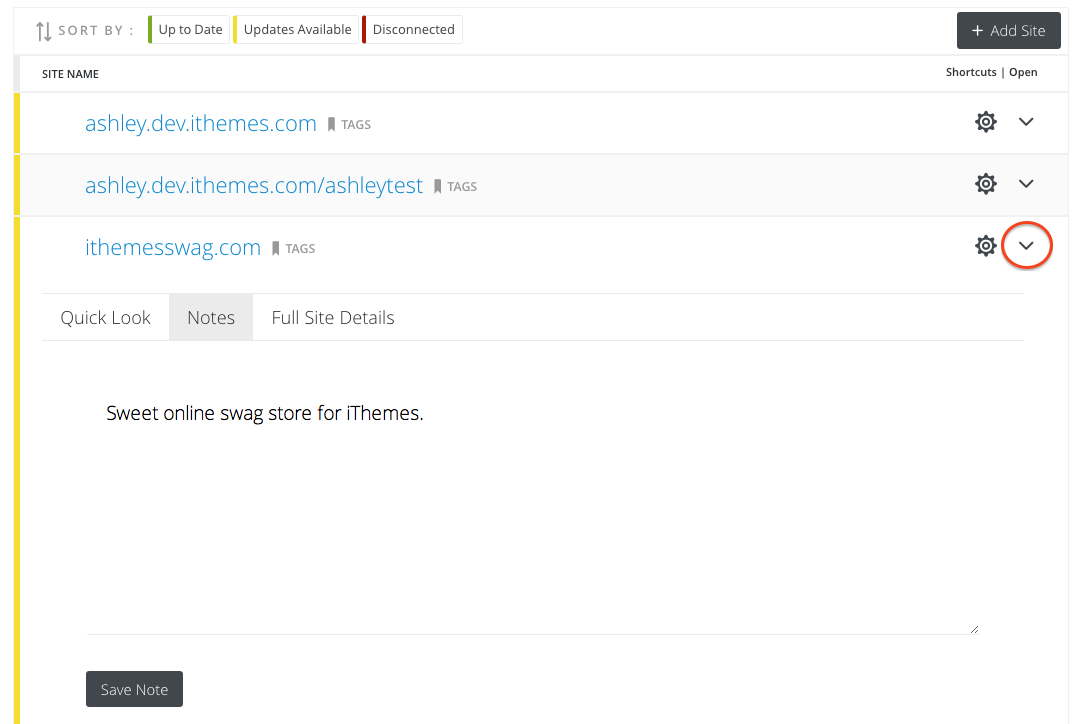Image resolution: width=1086 pixels, height=724 pixels.
Task: Open the ashley.dev.ithemes.com site link
Action: (201, 123)
